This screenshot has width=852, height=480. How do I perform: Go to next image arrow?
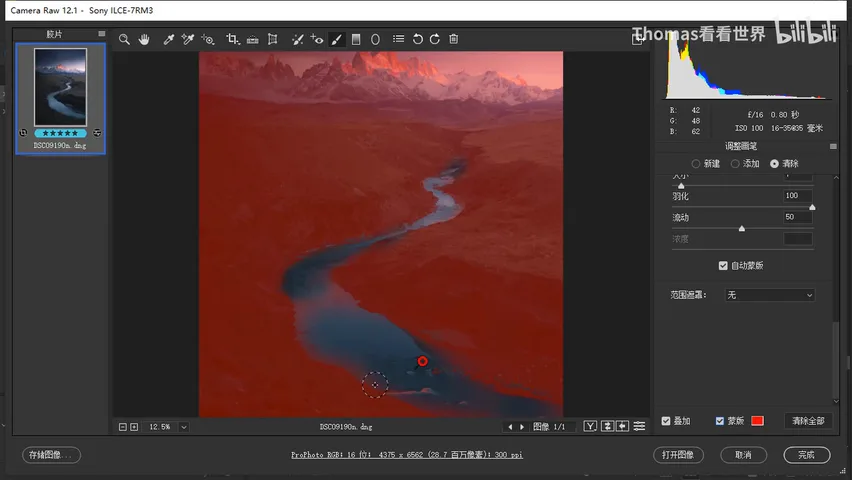(x=522, y=427)
